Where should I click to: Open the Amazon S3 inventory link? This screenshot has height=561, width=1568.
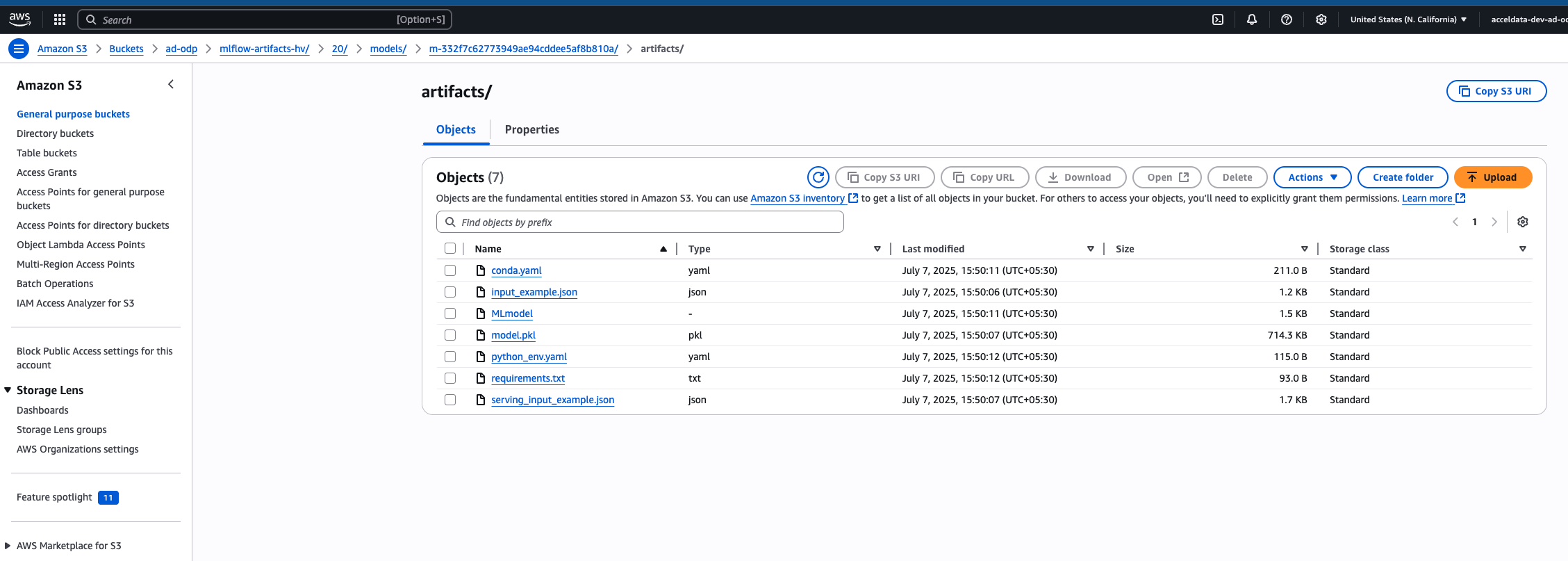click(x=798, y=198)
